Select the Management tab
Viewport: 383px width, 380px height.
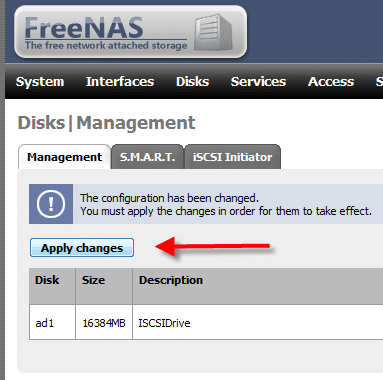point(64,157)
